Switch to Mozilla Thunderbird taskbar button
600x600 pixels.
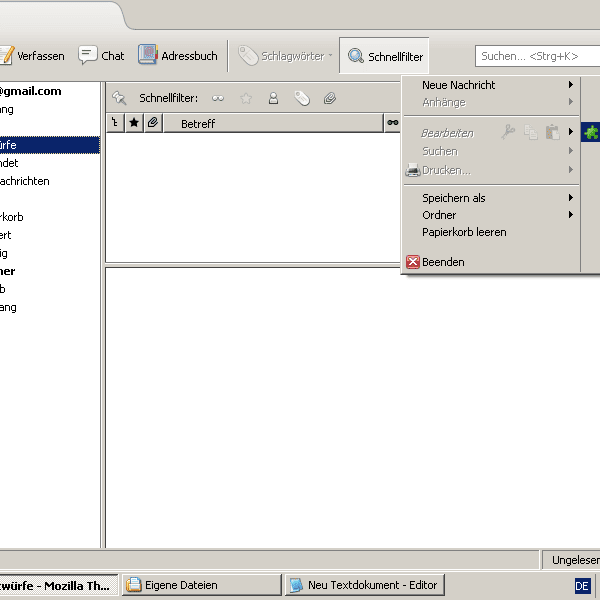point(59,585)
